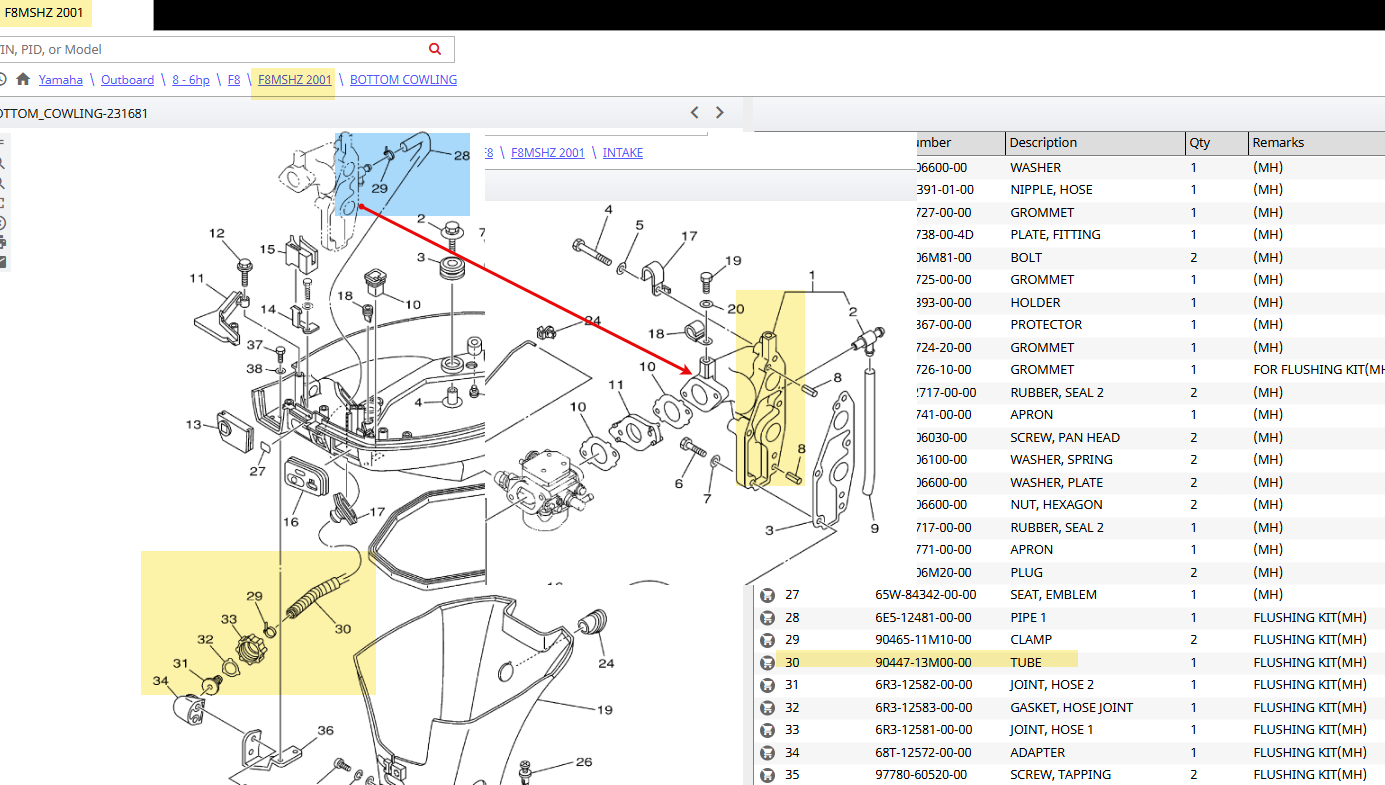The height and width of the screenshot is (785, 1385).
Task: Open the INTAKE breadcrumb link
Action: coord(623,153)
